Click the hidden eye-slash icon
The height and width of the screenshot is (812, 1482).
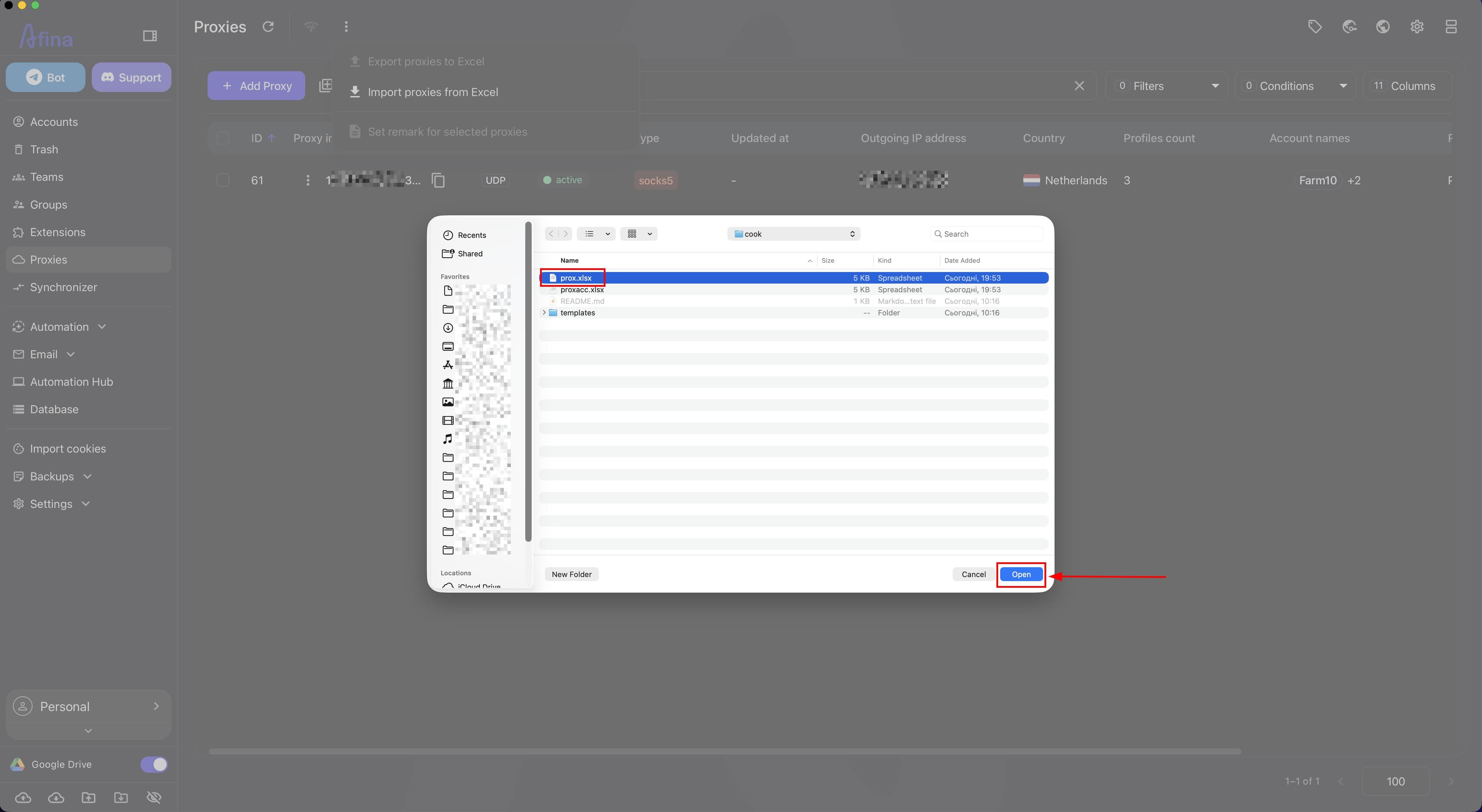click(154, 798)
